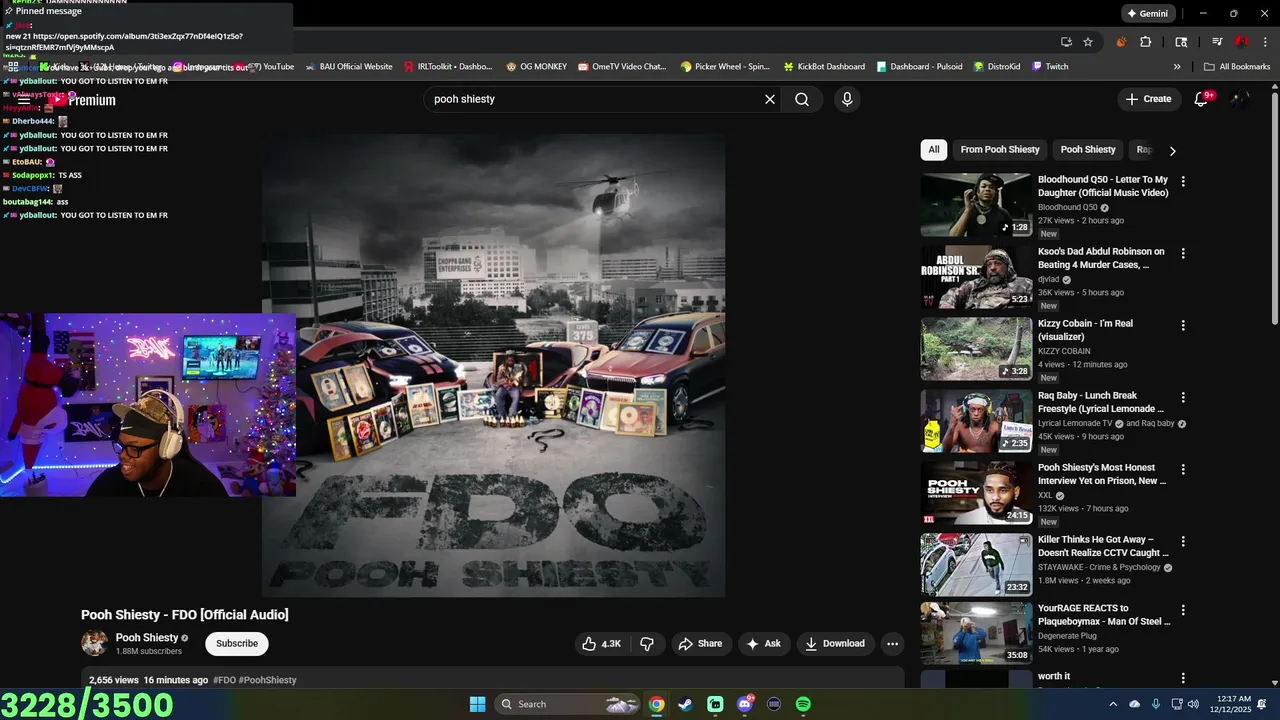The width and height of the screenshot is (1280, 720).
Task: Open options for Ksoo's Dad Abdul Robinson video
Action: pyautogui.click(x=1183, y=254)
